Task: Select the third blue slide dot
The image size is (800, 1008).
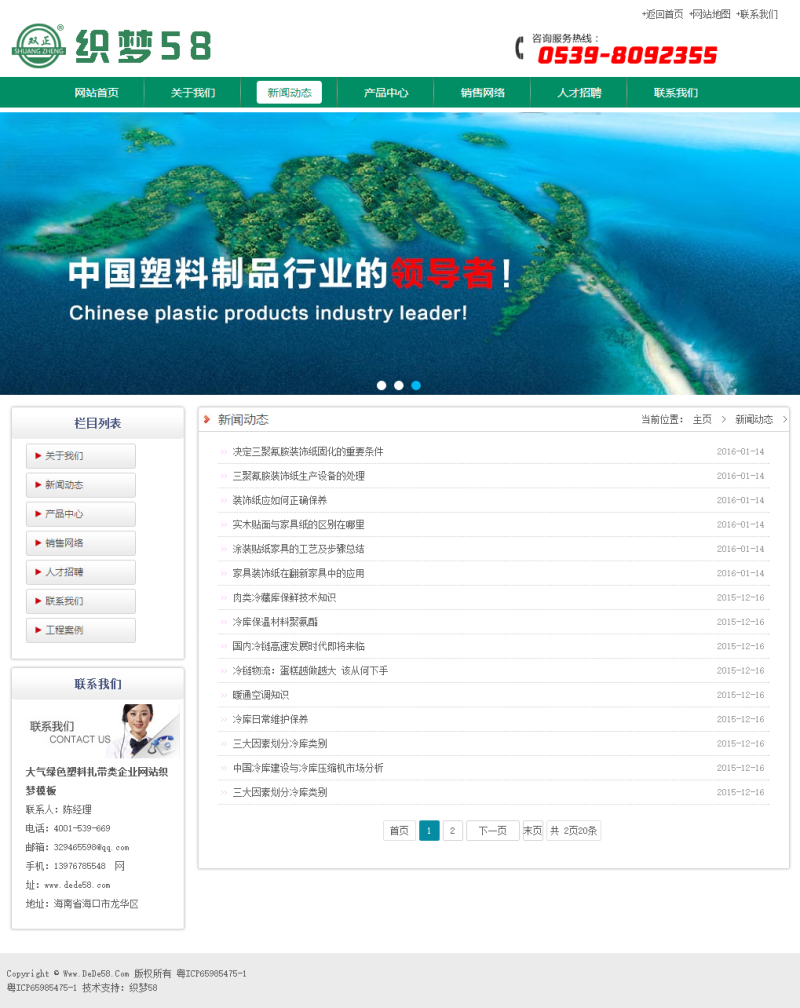Action: (416, 385)
